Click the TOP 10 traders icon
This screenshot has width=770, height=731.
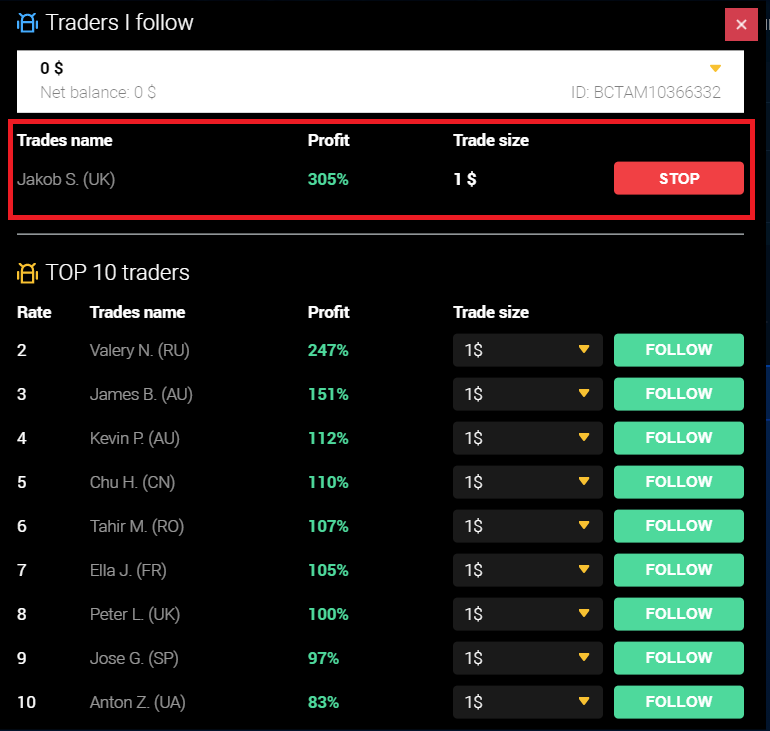pos(27,272)
